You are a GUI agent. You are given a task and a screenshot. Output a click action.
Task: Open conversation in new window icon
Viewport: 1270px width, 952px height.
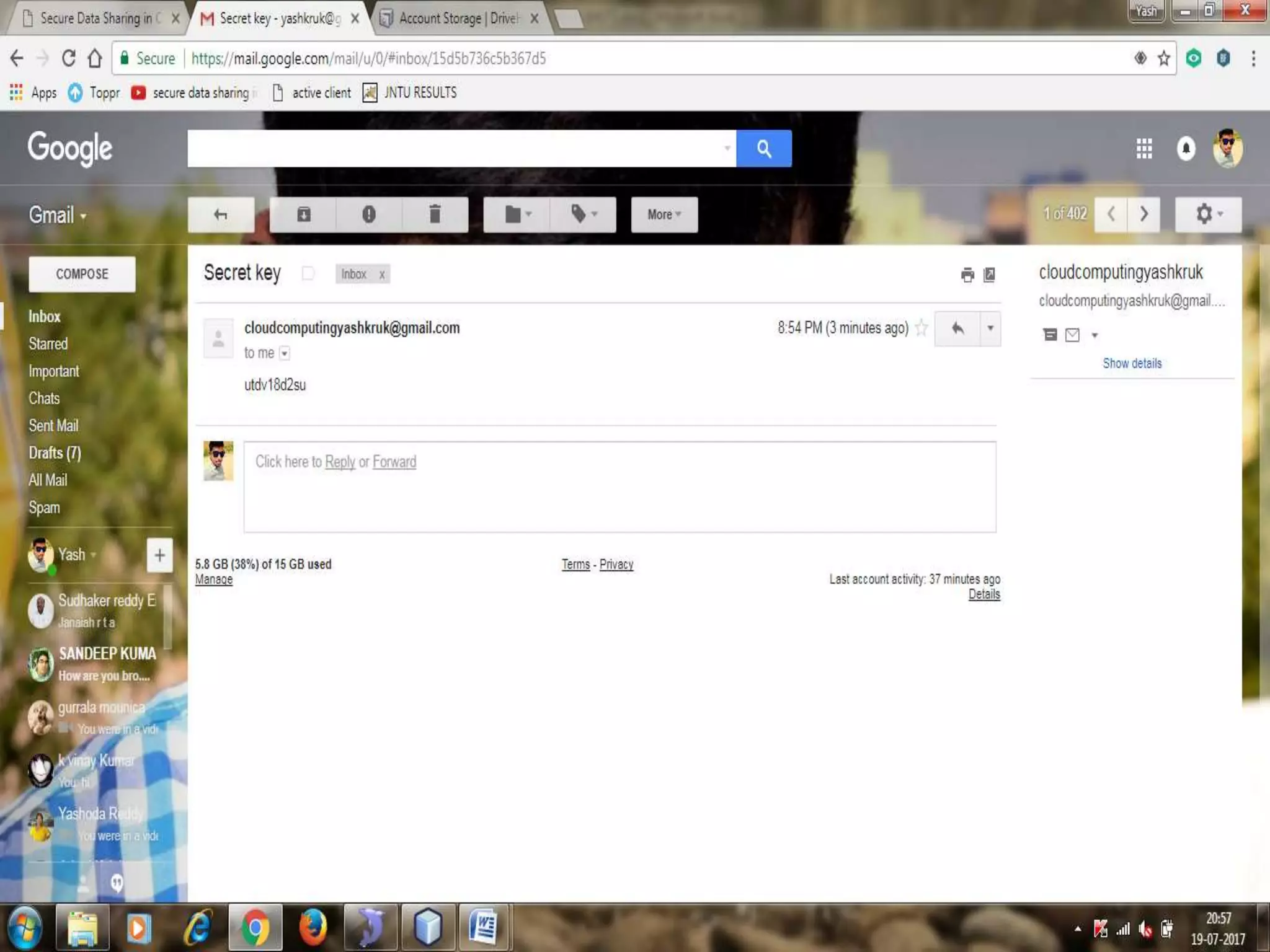pos(990,275)
